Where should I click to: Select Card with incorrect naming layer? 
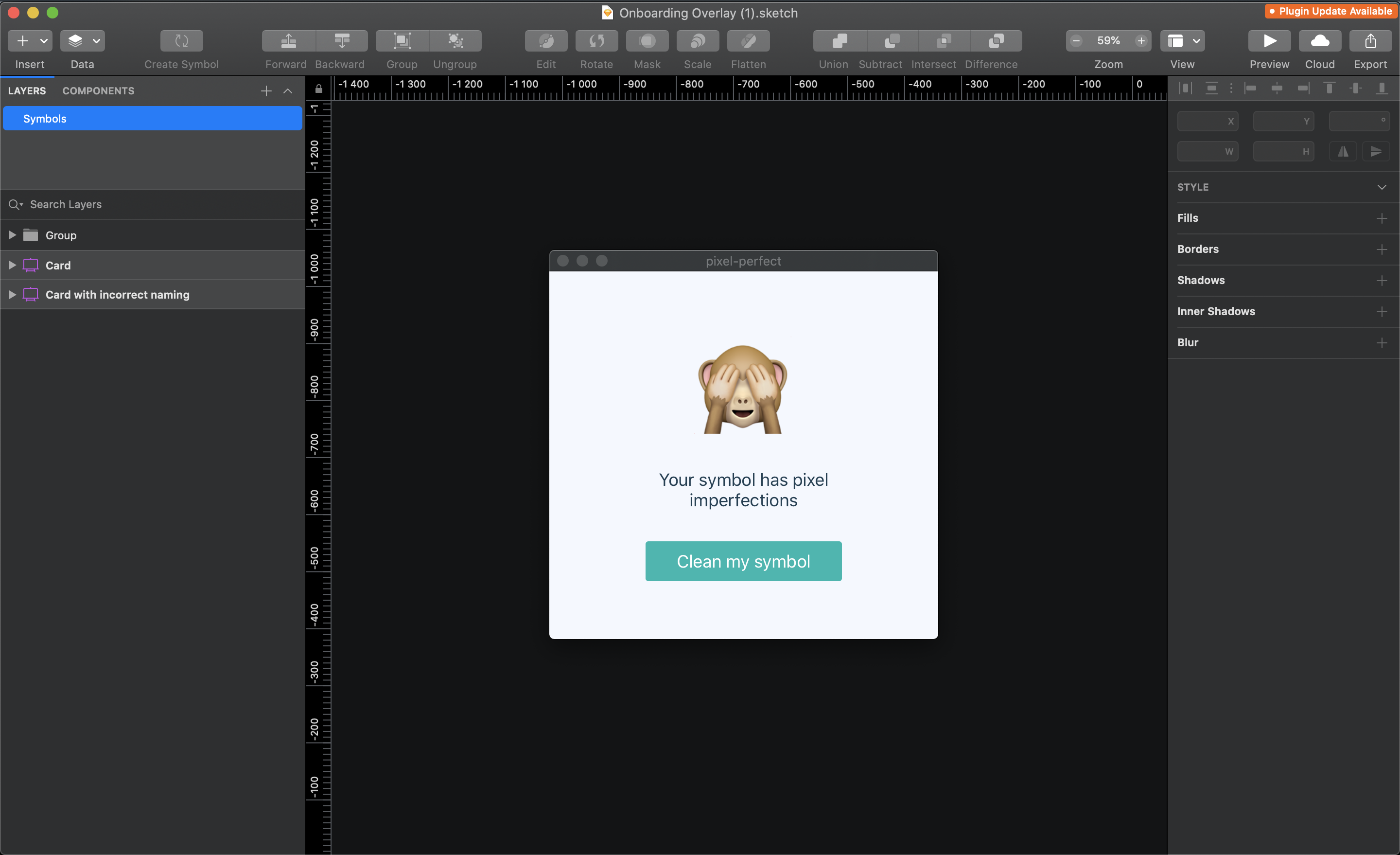[152, 294]
